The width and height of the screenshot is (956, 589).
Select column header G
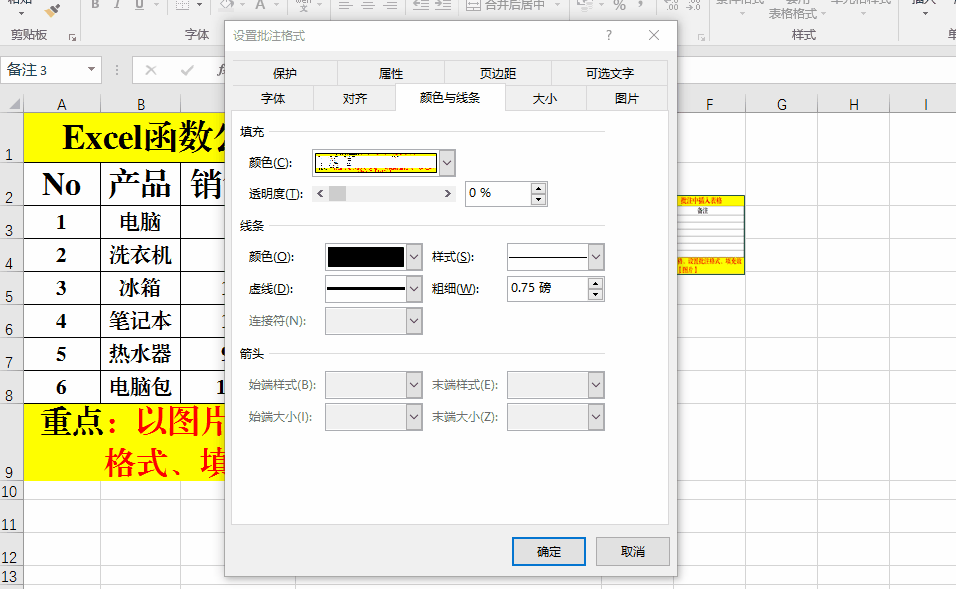click(x=782, y=104)
